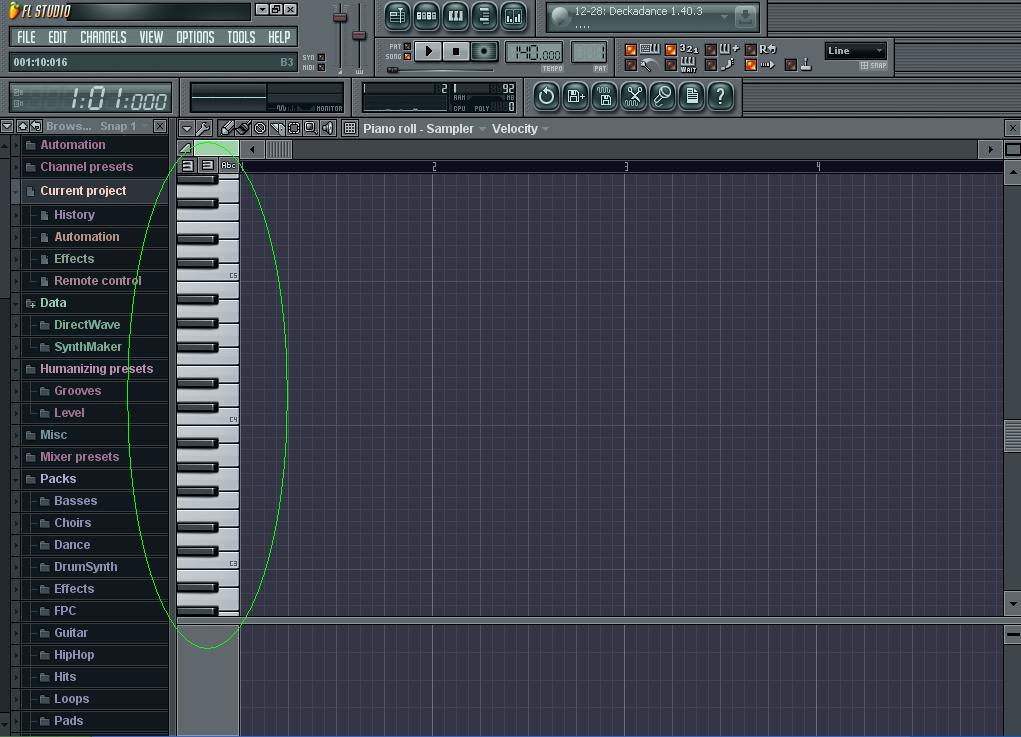Toggle the metronome option

point(630,64)
